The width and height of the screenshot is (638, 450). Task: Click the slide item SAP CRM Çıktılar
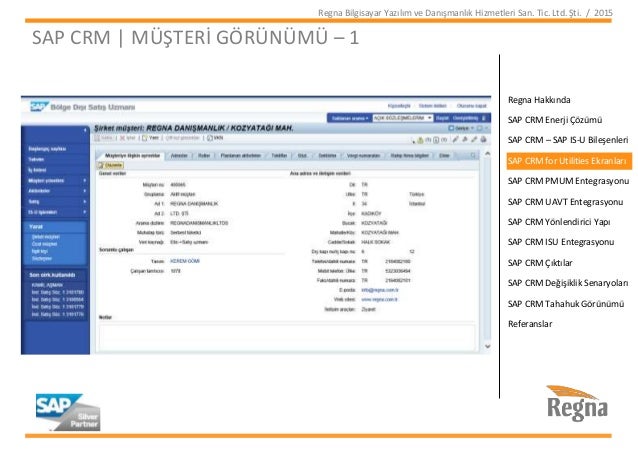point(540,263)
